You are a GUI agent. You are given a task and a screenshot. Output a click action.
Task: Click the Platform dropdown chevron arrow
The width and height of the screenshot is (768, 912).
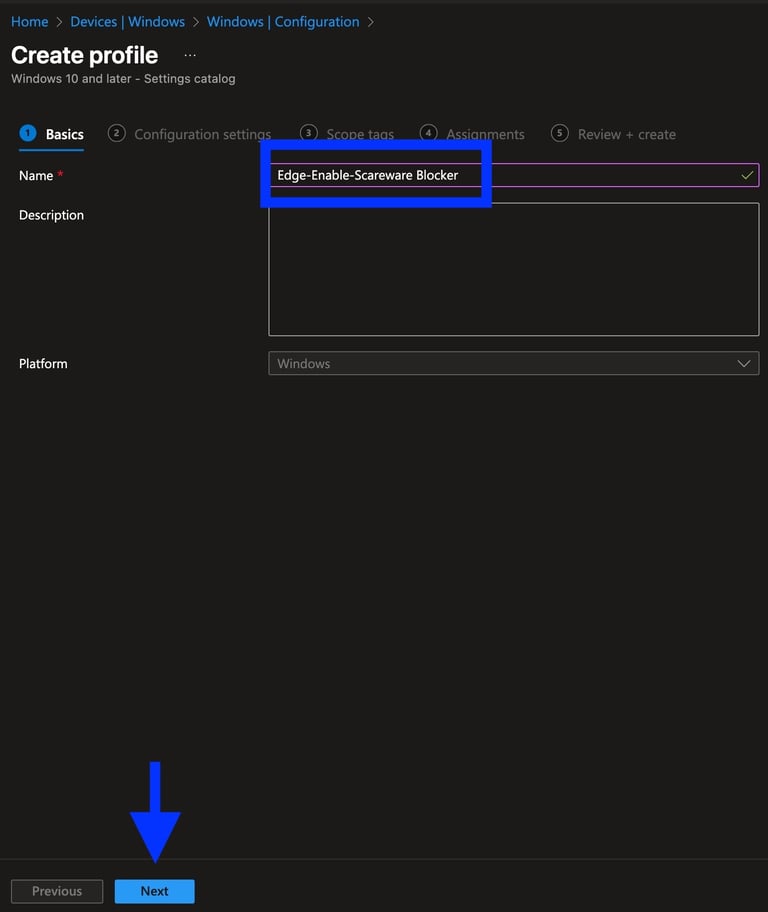pyautogui.click(x=744, y=364)
